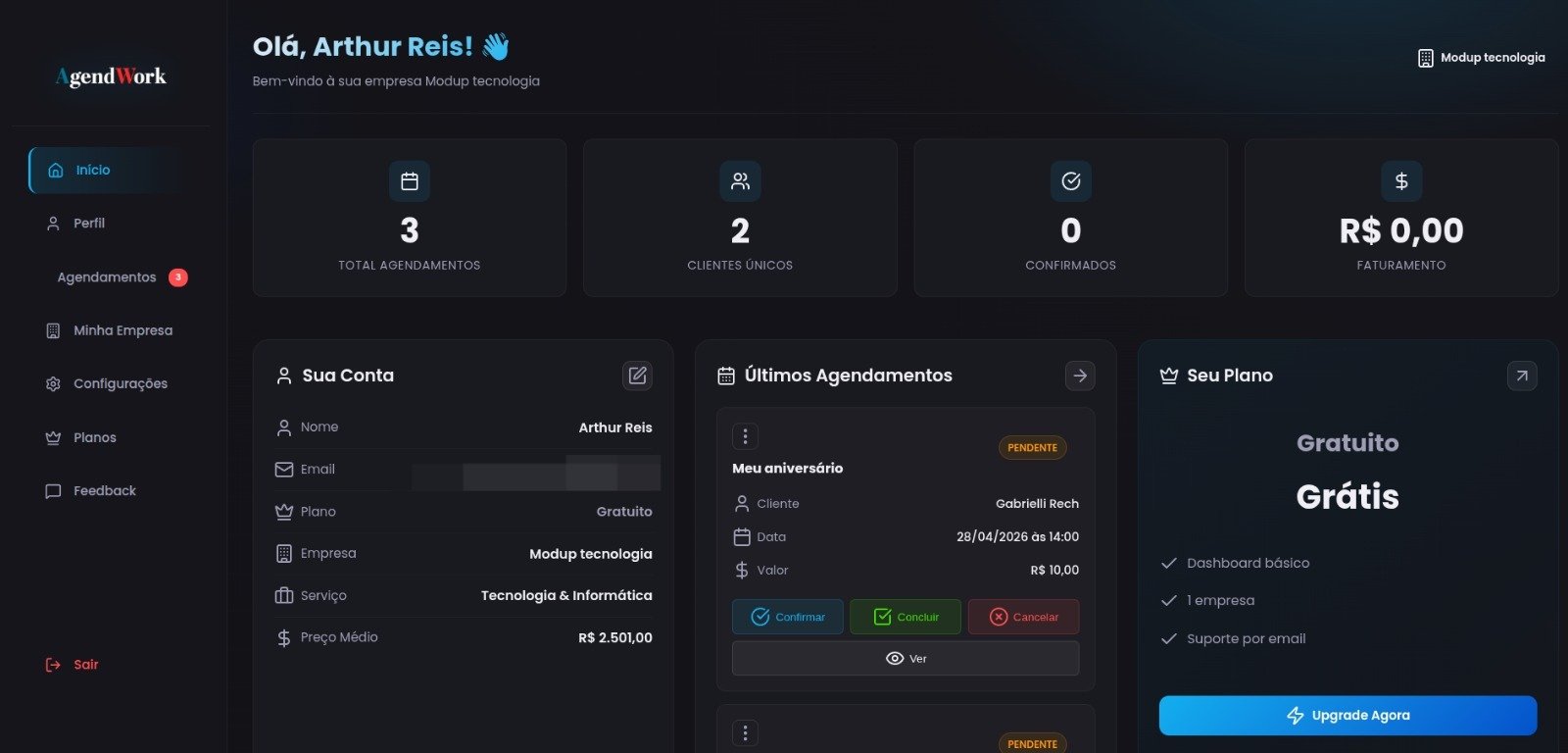Open all Últimos Agendamentos via arrow icon
This screenshot has height=753, width=1568.
[x=1080, y=376]
